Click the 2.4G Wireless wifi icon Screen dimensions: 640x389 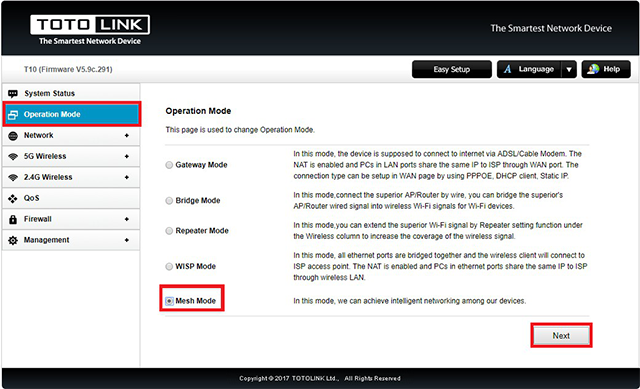[x=13, y=178]
